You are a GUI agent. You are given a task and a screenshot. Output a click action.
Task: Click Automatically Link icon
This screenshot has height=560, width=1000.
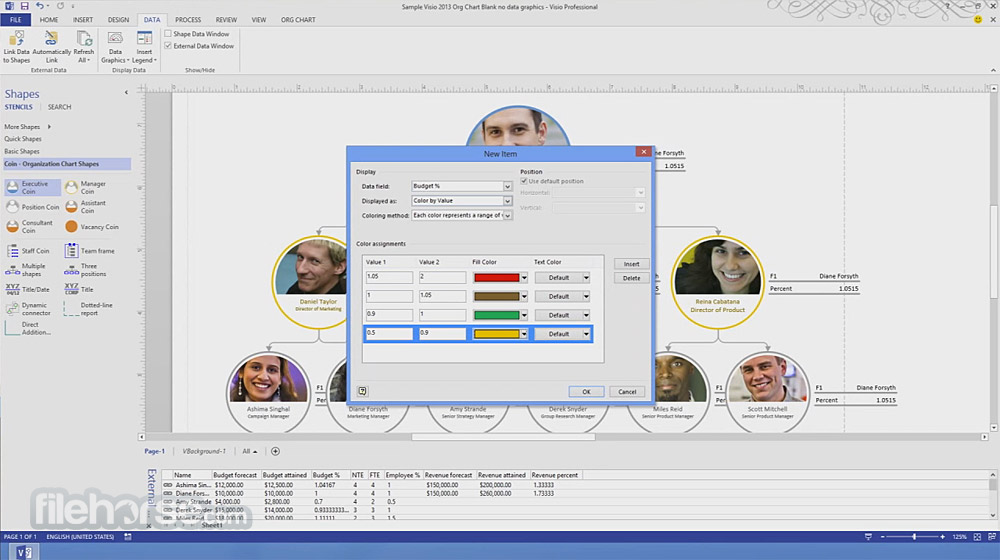click(x=51, y=39)
